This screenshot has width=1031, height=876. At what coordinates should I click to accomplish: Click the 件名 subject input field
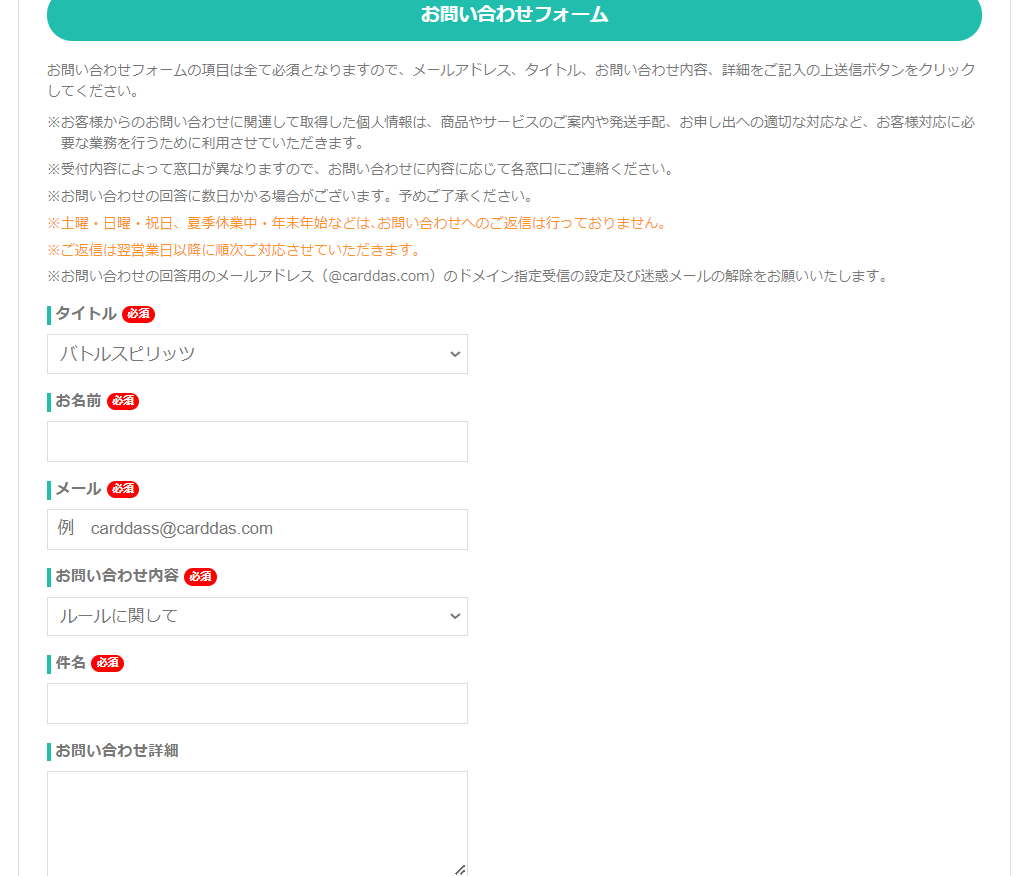257,704
